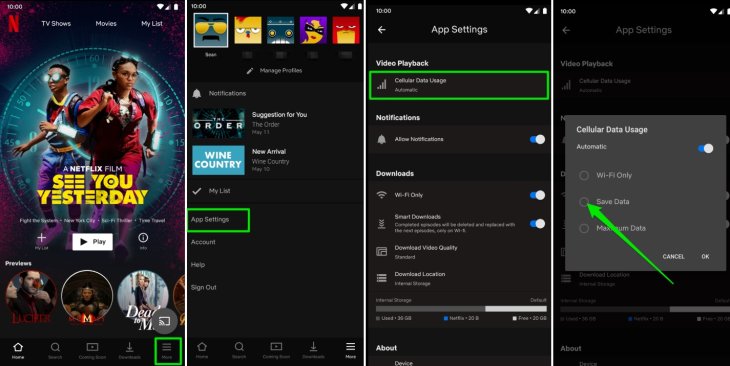Select the Sean profile avatar with sunglasses
The image size is (730, 366).
coord(211,30)
